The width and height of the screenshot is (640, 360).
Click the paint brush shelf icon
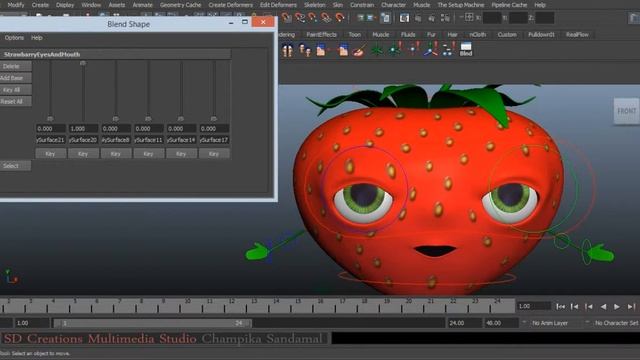click(x=359, y=50)
